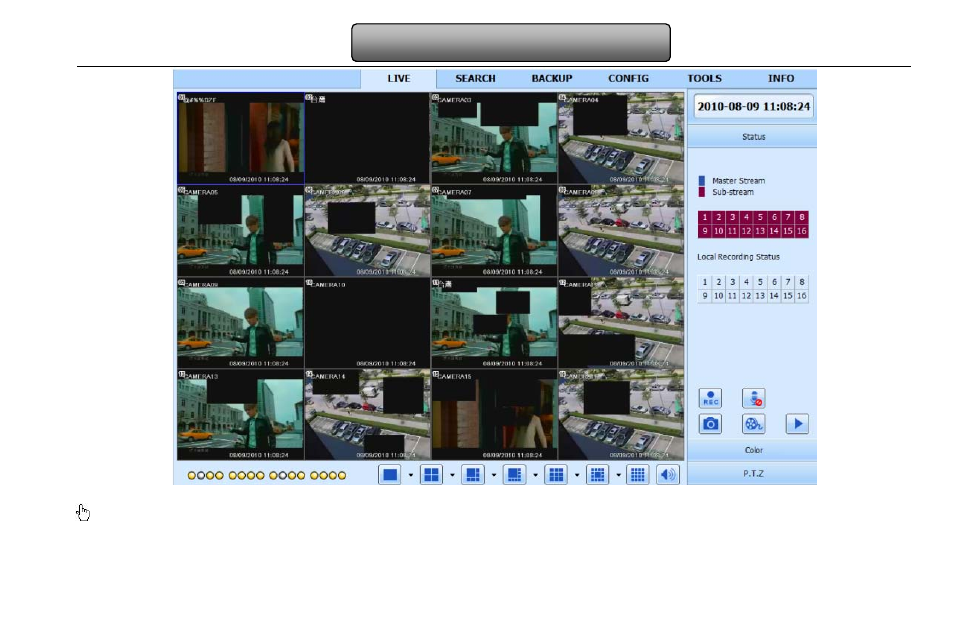Viewport: 954px width, 636px height.
Task: Open playback with the film reel icon
Action: point(754,424)
